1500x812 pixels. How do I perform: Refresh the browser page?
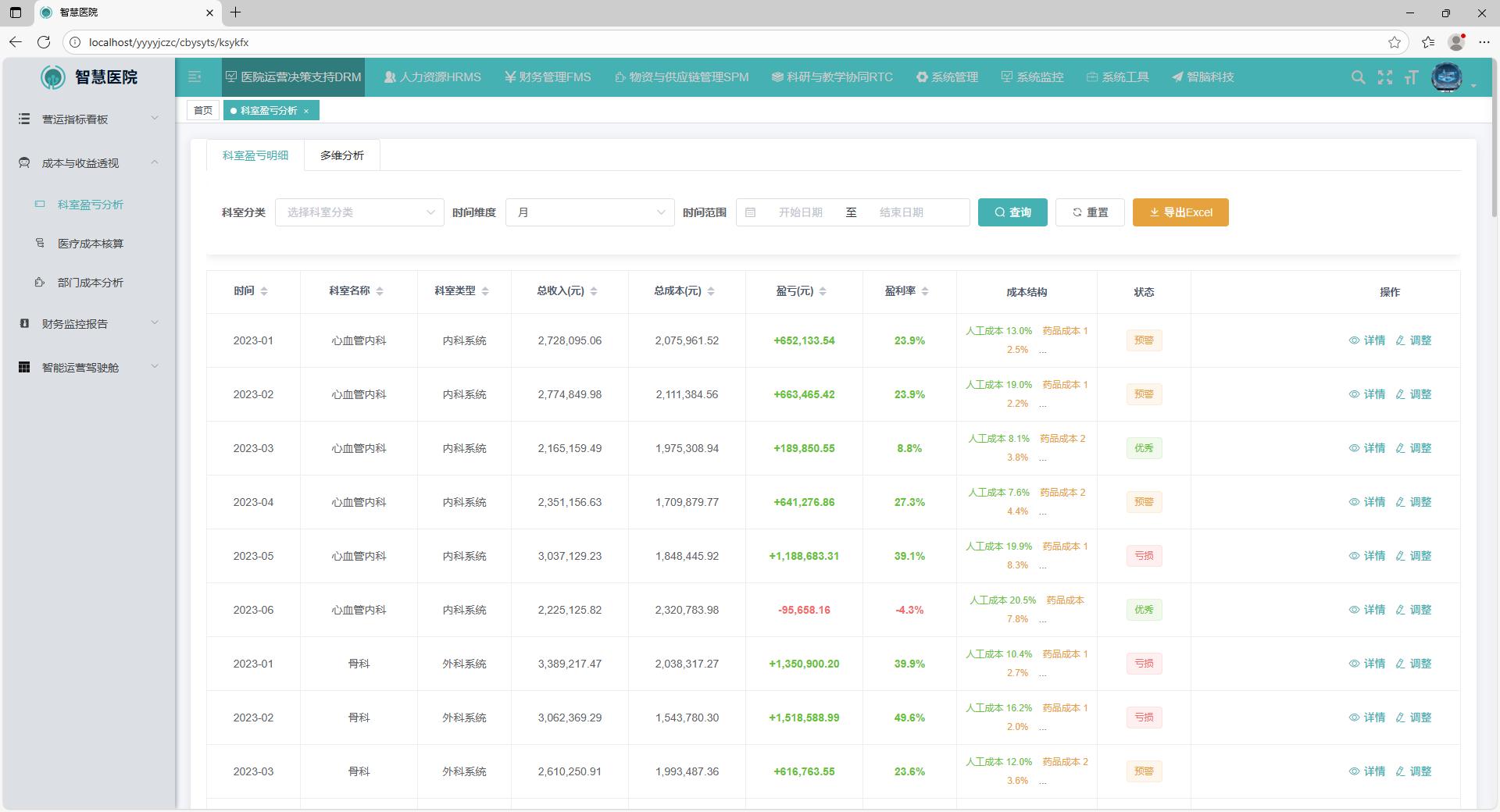(x=44, y=42)
